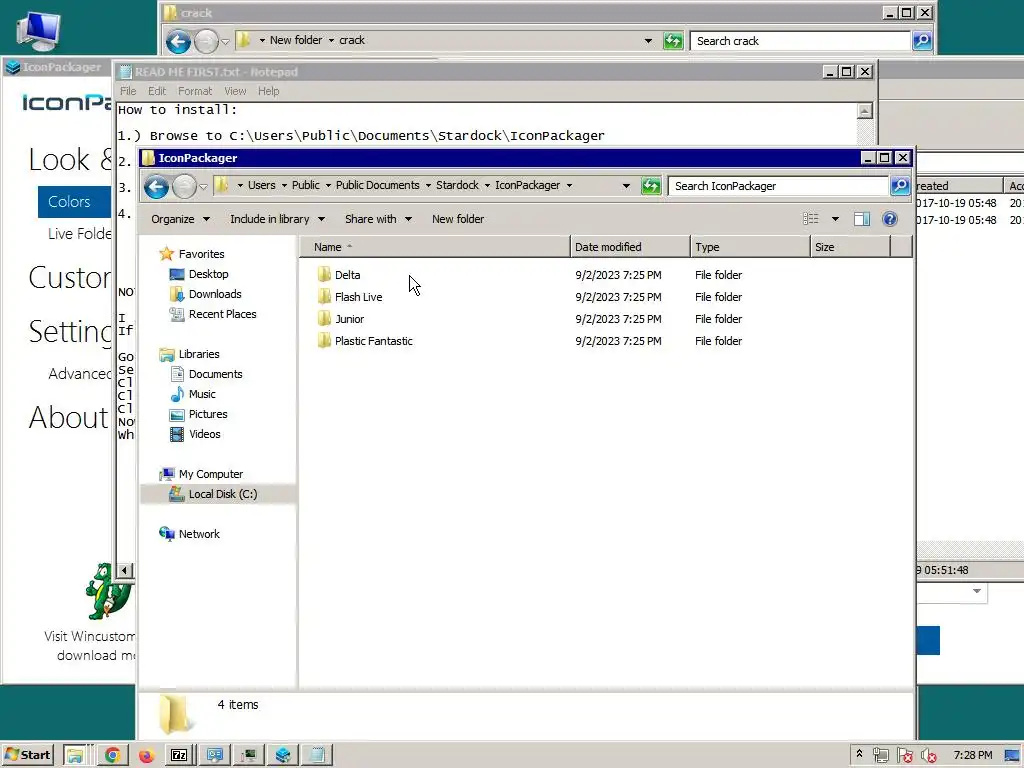Screen dimensions: 1024x768
Task: Show hidden tray icons arrow
Action: click(859, 754)
